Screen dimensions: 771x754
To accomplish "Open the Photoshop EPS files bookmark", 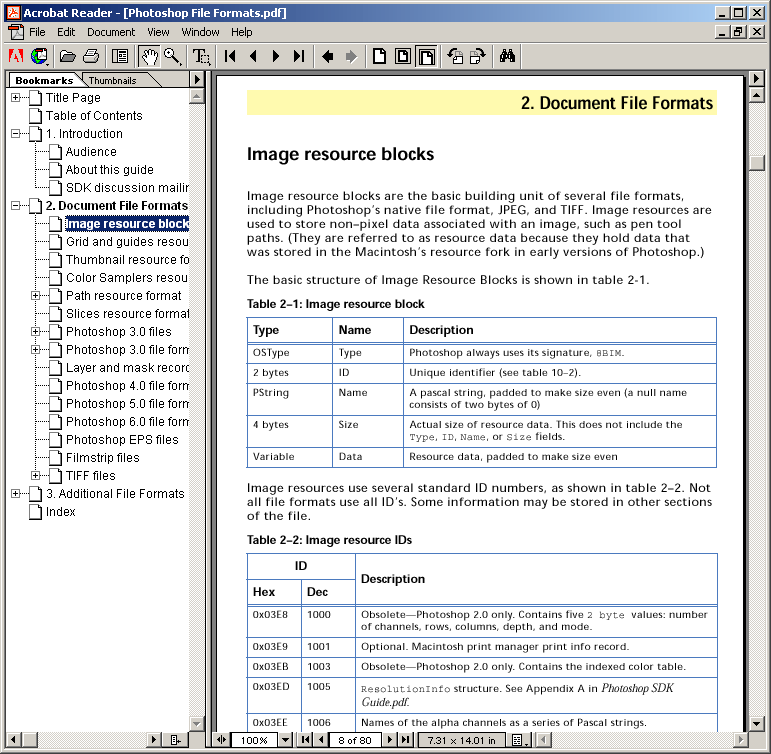I will pos(122,440).
